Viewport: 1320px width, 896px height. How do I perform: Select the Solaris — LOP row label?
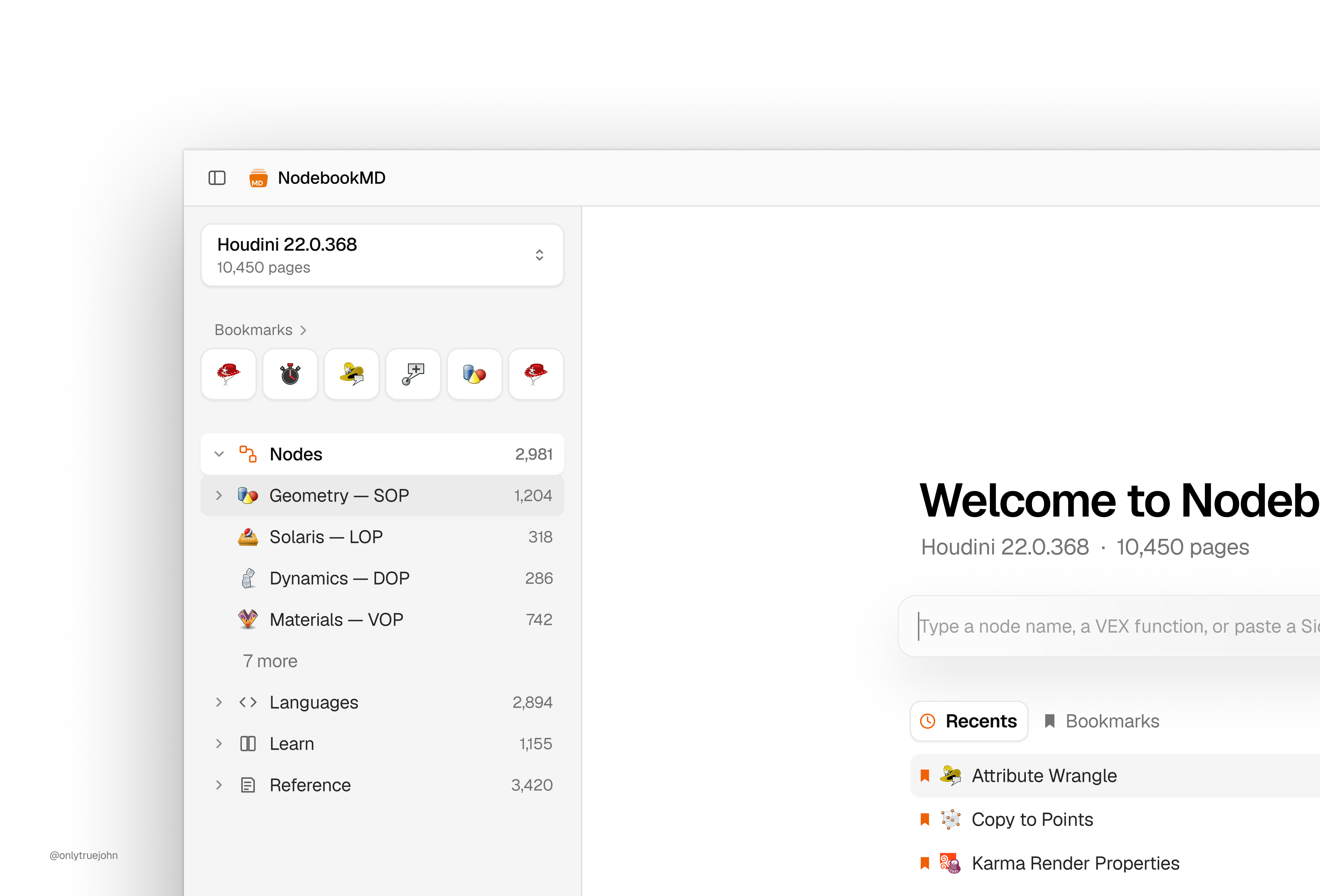point(326,537)
